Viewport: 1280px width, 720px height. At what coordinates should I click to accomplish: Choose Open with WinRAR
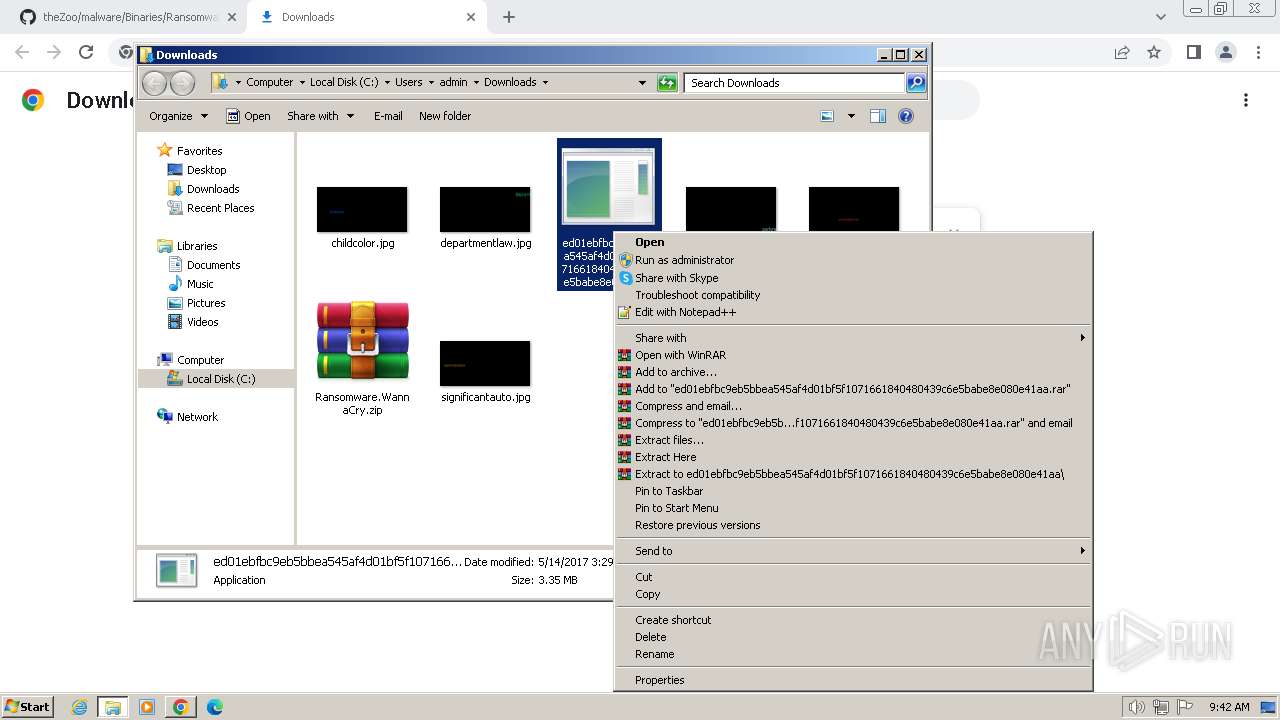853,355
